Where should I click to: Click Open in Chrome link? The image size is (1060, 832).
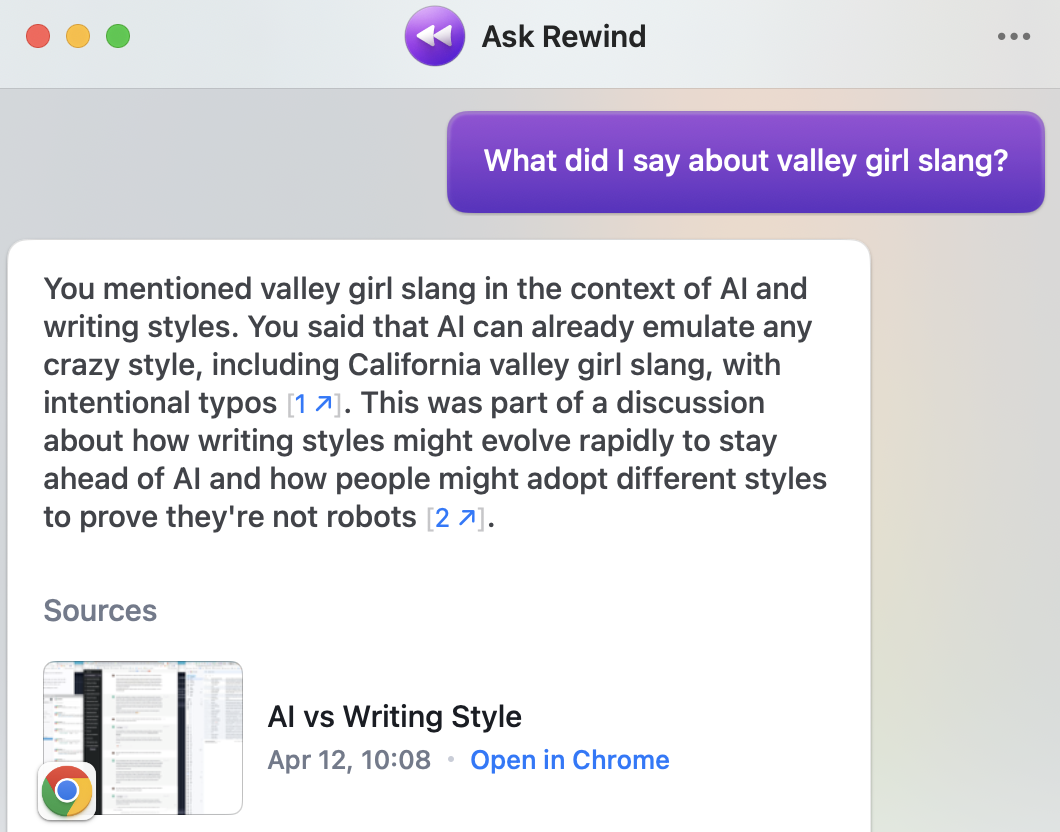pyautogui.click(x=569, y=760)
